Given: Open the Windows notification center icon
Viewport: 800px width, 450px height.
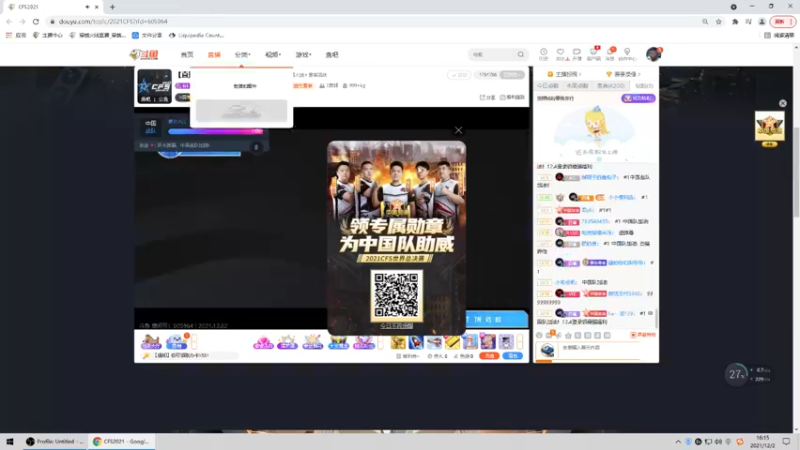Looking at the screenshot, I should point(786,441).
